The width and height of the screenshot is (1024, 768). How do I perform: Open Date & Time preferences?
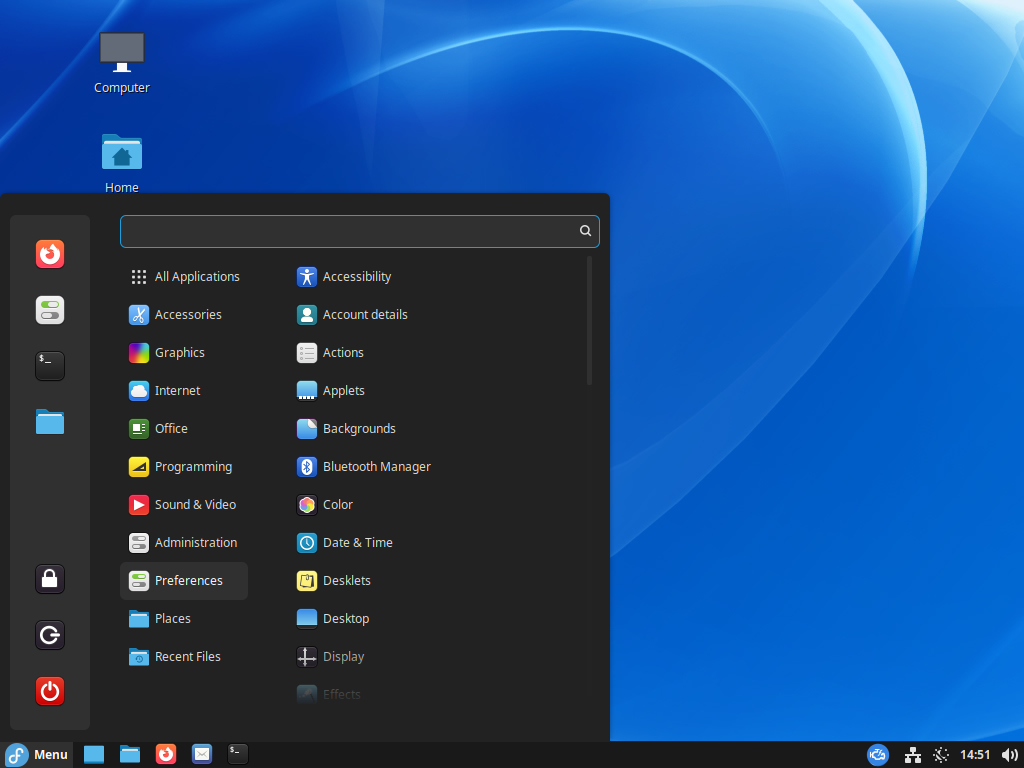point(356,542)
